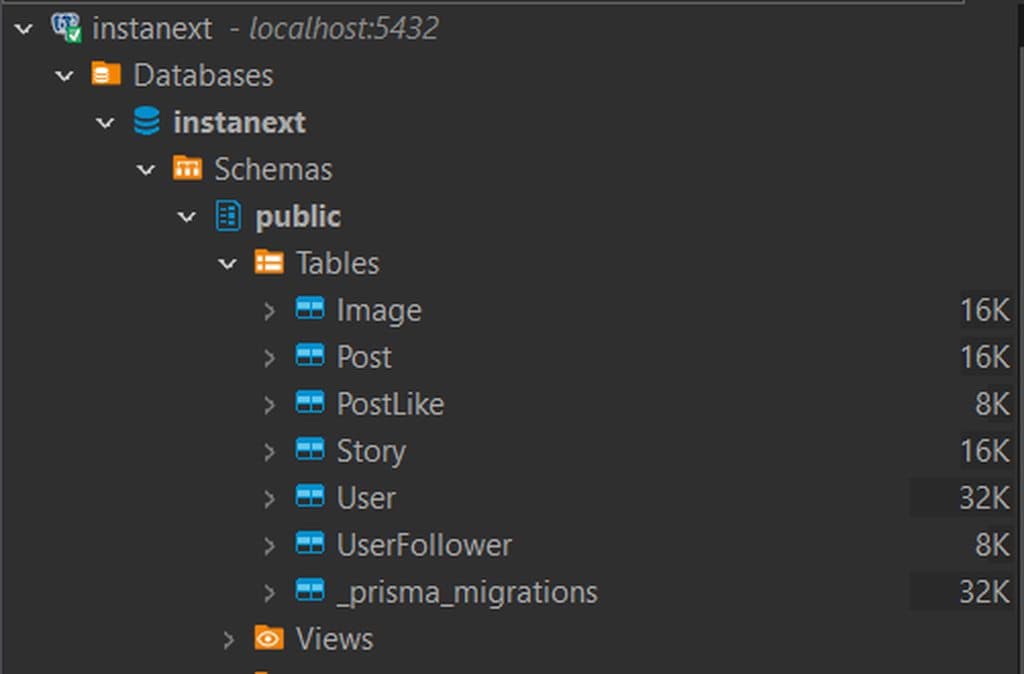The image size is (1024, 674).
Task: Click the Databases folder icon
Action: [x=104, y=74]
